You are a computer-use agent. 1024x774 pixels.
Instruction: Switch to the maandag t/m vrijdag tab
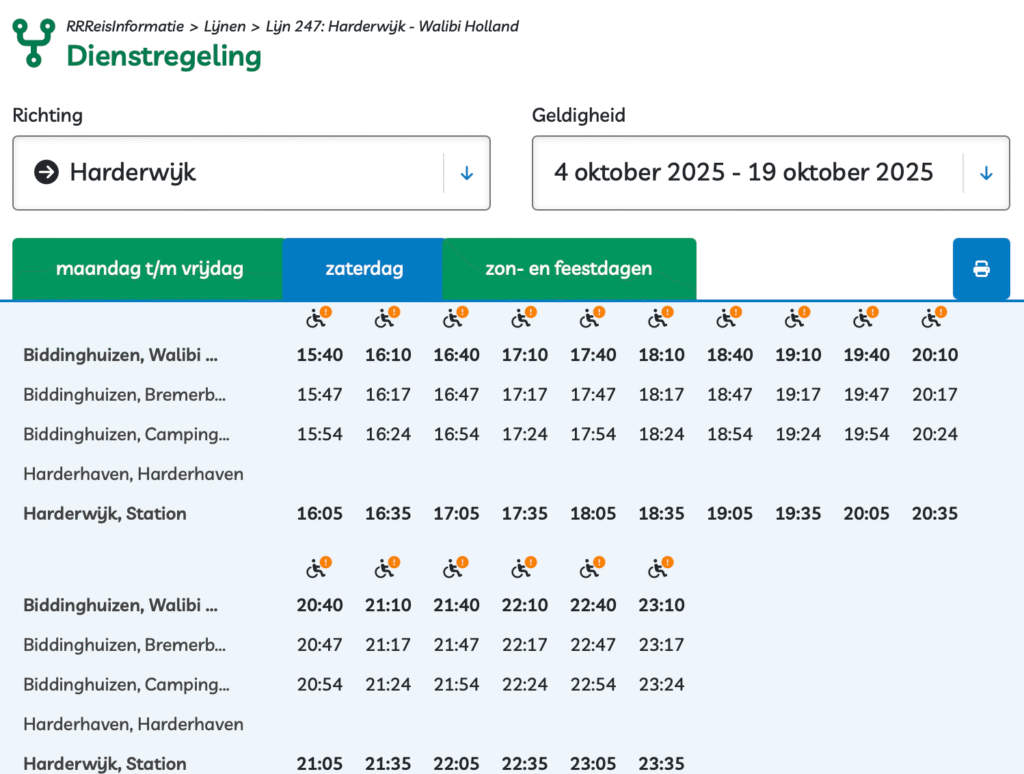pyautogui.click(x=149, y=269)
